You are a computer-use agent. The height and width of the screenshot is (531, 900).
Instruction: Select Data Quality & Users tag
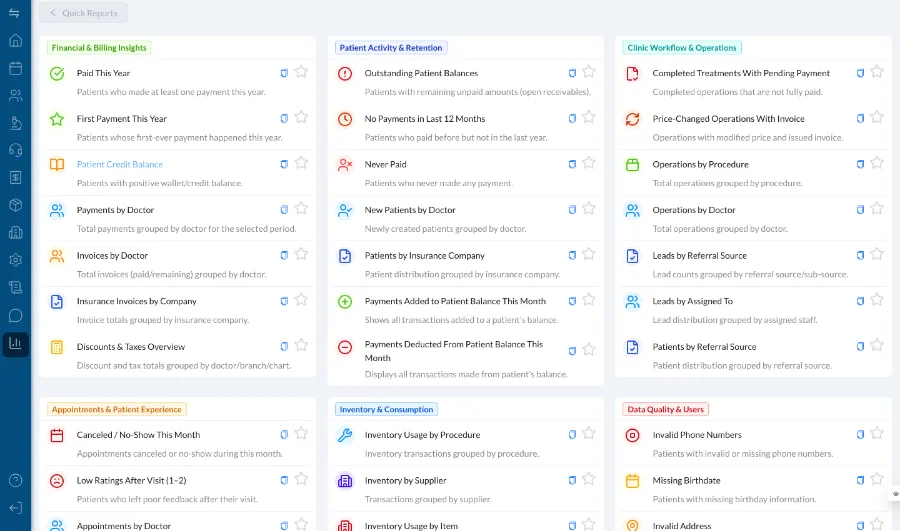665,409
